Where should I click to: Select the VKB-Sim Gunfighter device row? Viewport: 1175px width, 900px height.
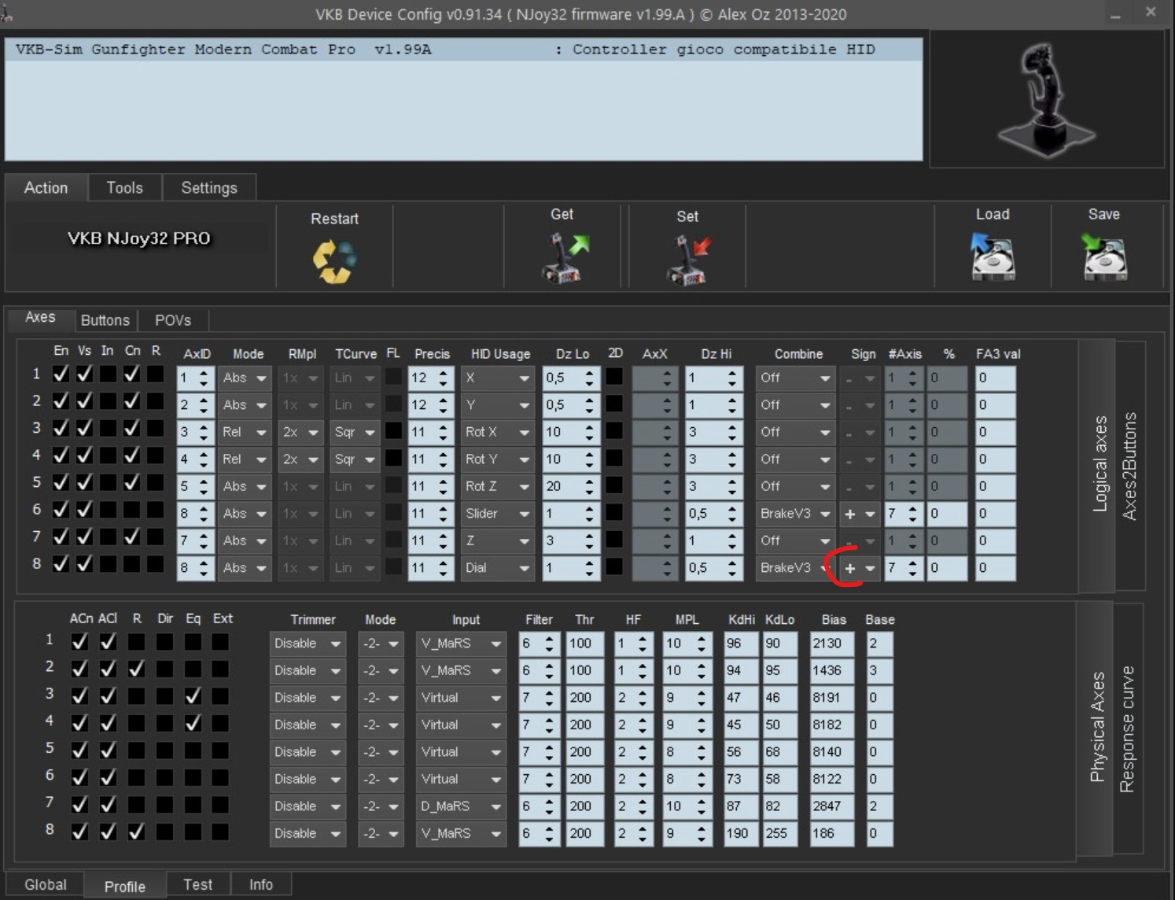464,49
